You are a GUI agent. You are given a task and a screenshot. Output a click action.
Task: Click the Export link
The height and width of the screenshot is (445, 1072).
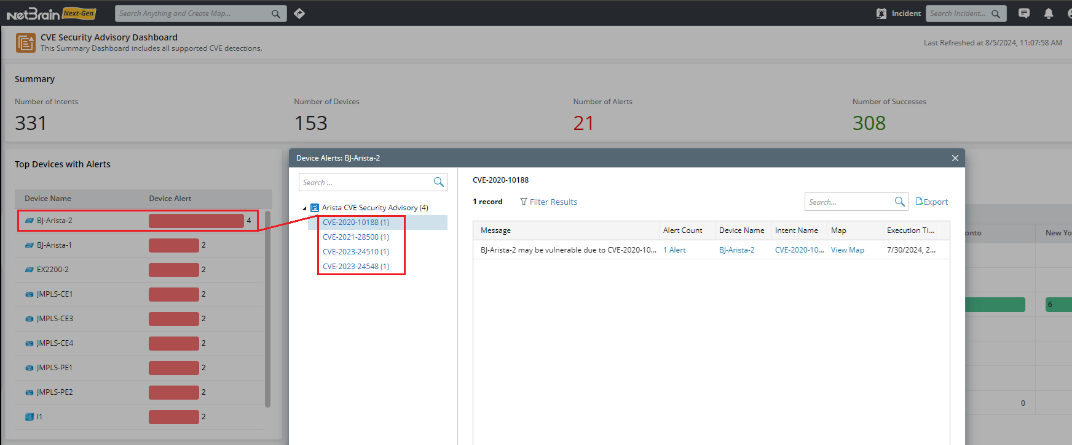[x=936, y=202]
